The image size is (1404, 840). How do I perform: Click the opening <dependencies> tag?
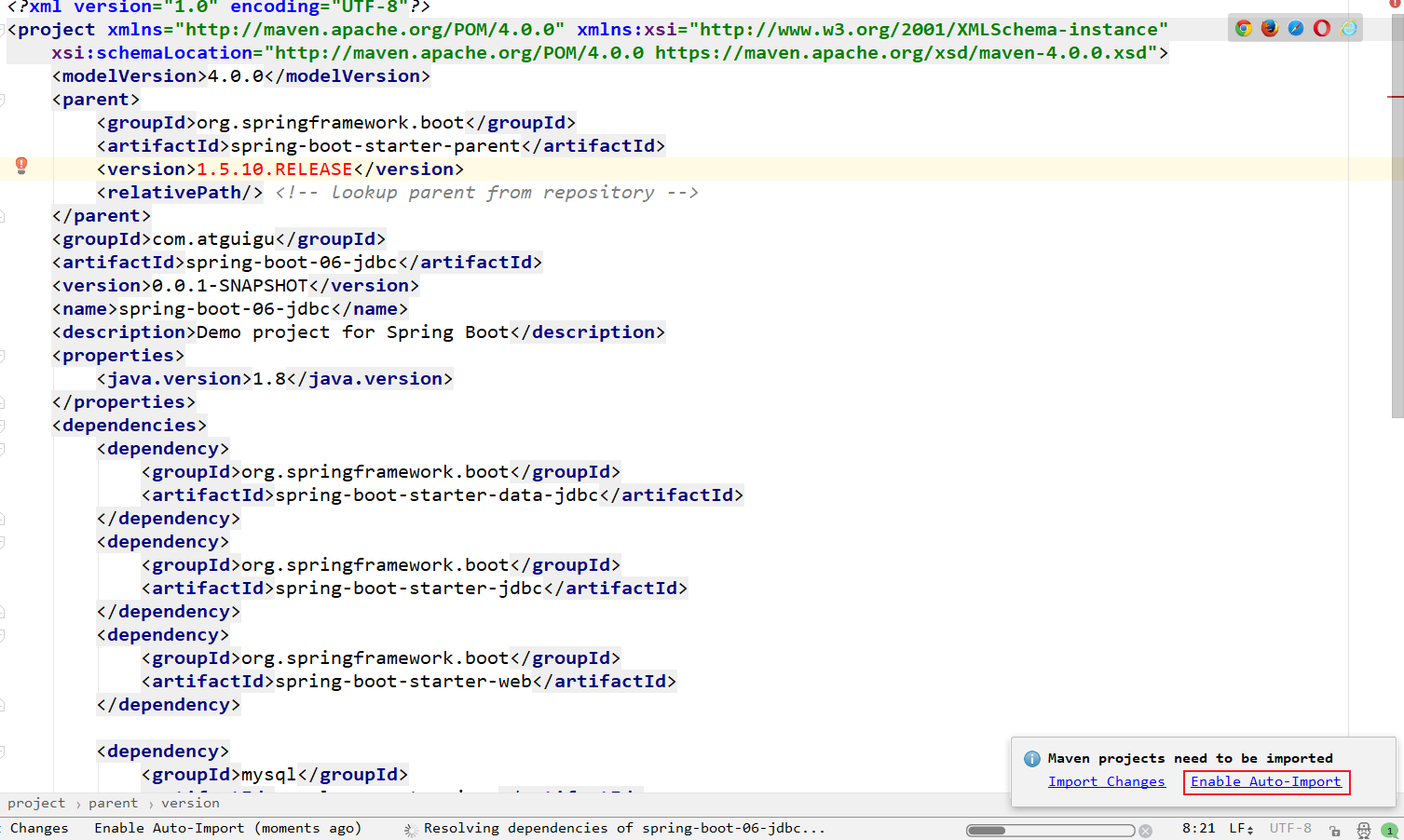(129, 425)
